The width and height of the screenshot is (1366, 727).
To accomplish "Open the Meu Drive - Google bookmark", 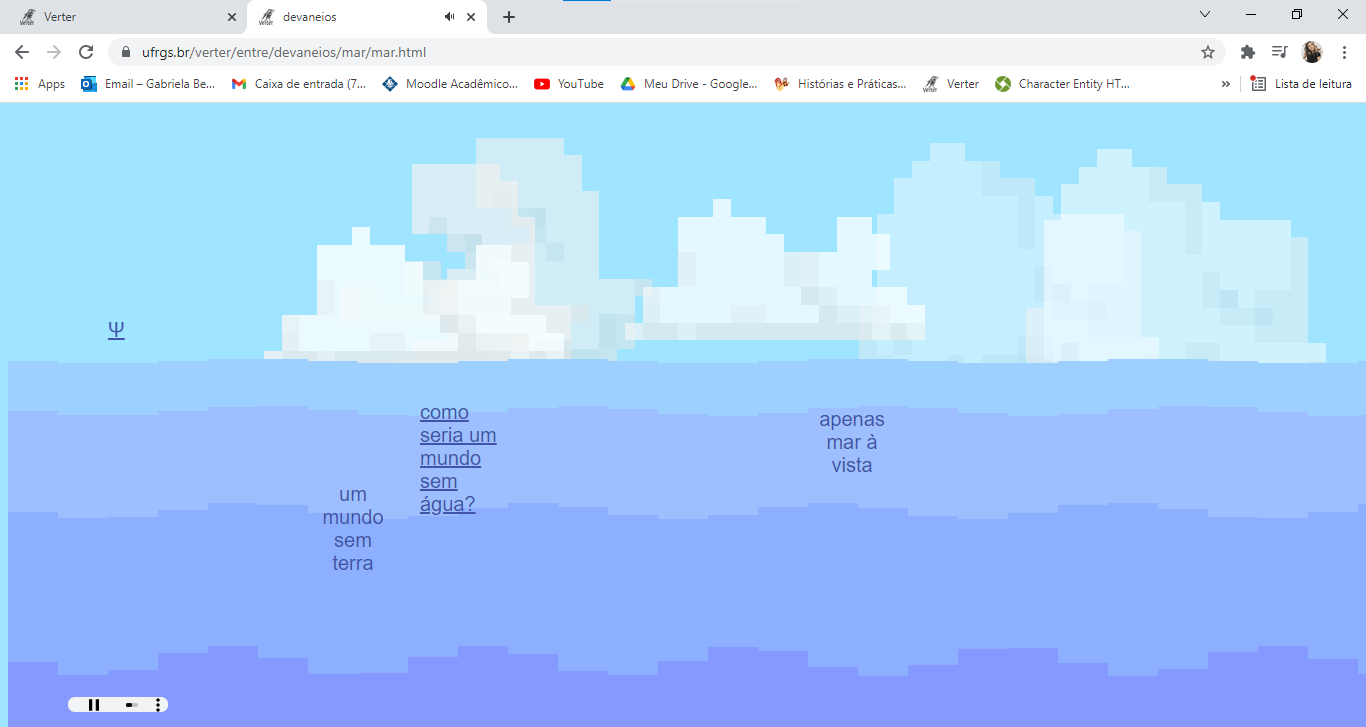I will point(689,84).
